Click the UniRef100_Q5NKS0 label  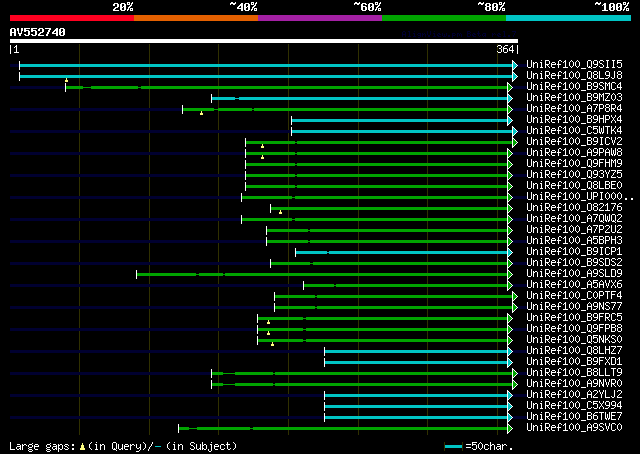click(574, 340)
